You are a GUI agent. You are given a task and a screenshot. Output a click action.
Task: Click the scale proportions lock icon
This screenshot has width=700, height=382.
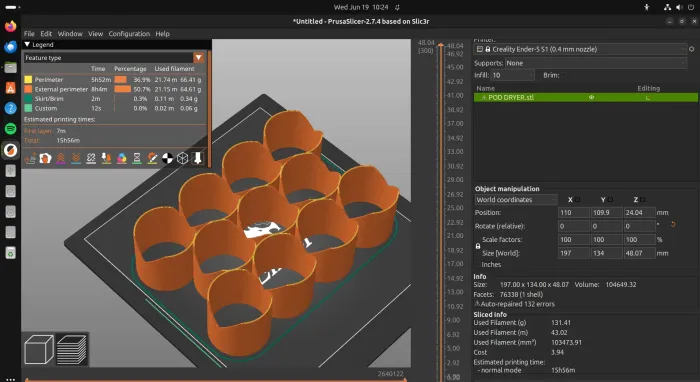pos(478,246)
